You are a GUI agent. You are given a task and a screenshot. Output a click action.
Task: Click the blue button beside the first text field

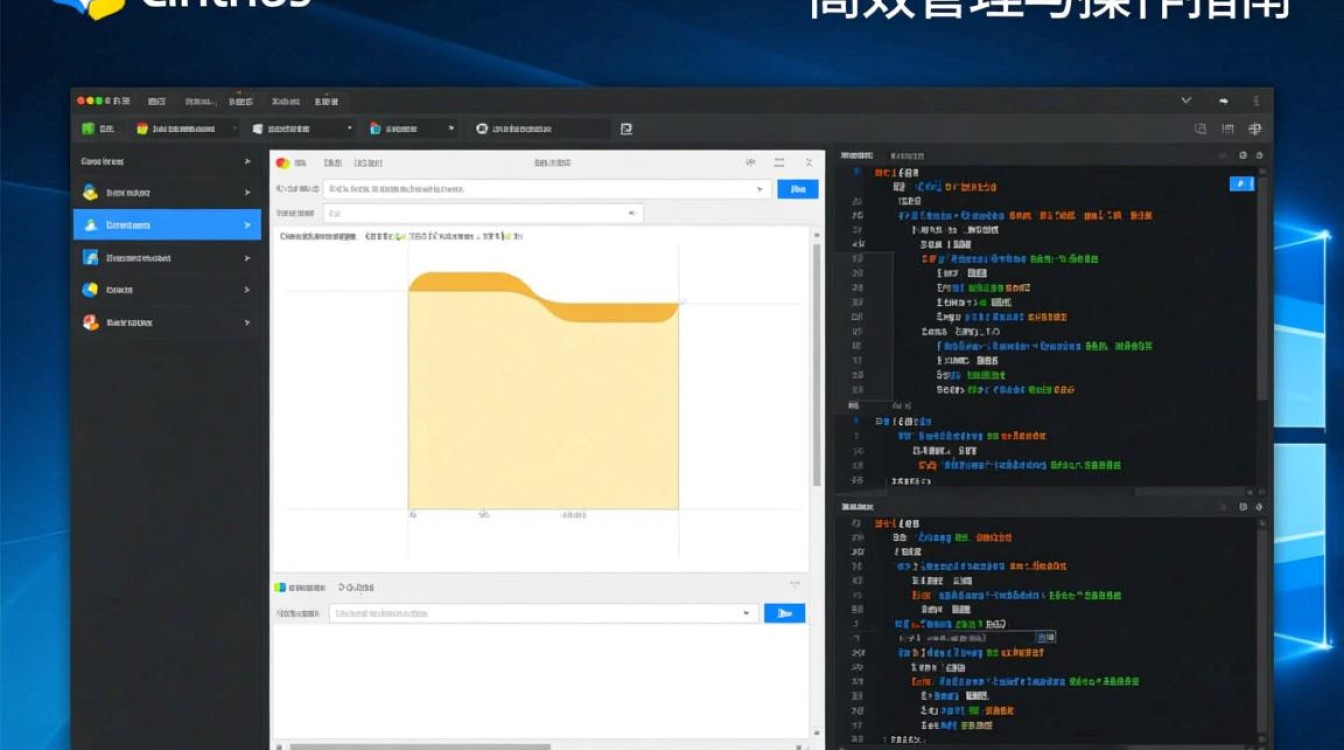coord(798,189)
